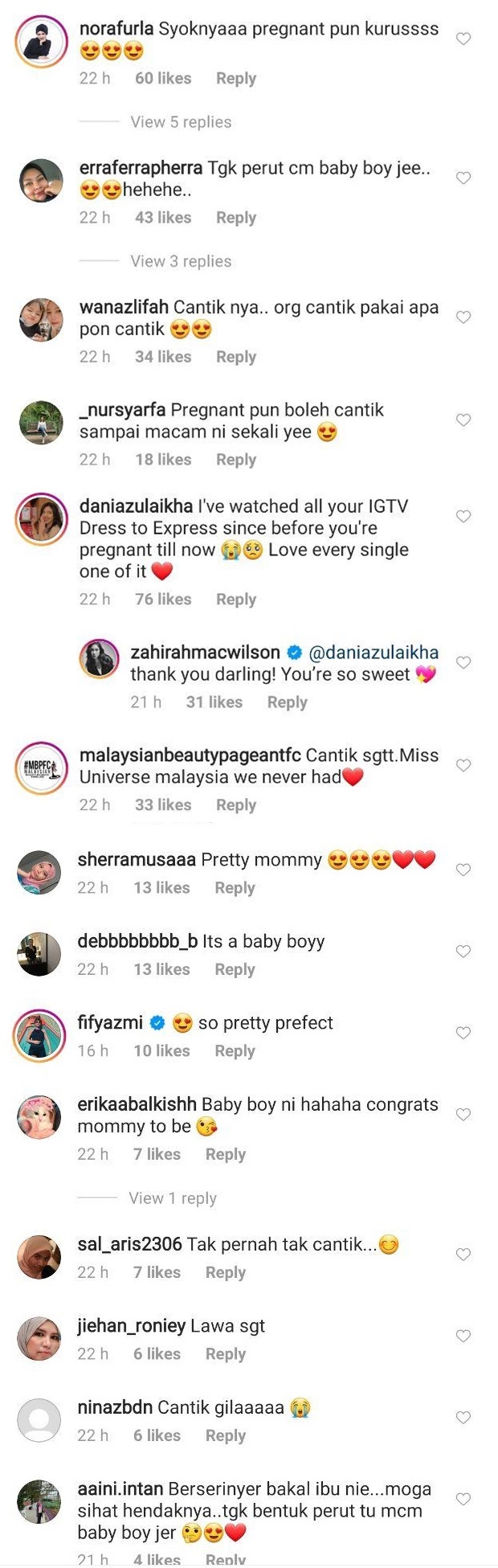Open daniazulaikha's profile picture
This screenshot has width=498, height=1568.
coord(41,519)
